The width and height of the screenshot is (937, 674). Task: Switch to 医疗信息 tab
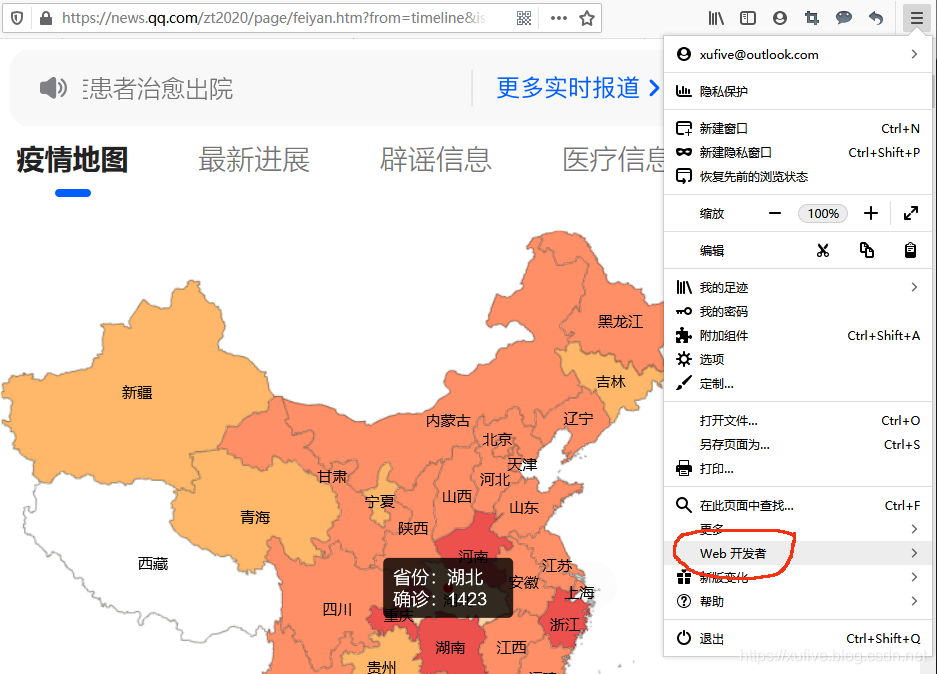613,160
